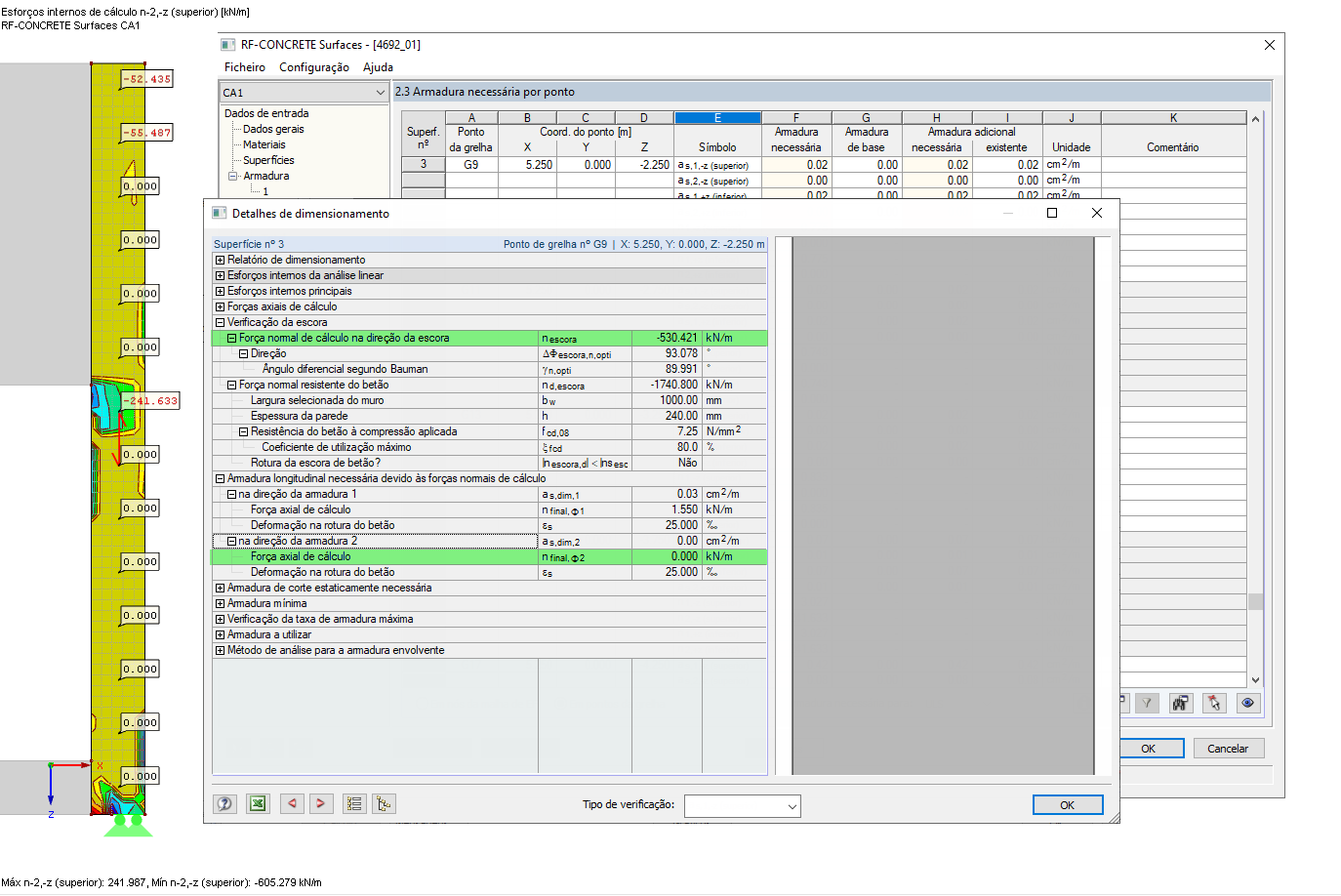Click the scroll down arrow of results table
Image resolution: width=1341 pixels, height=896 pixels.
1256,680
